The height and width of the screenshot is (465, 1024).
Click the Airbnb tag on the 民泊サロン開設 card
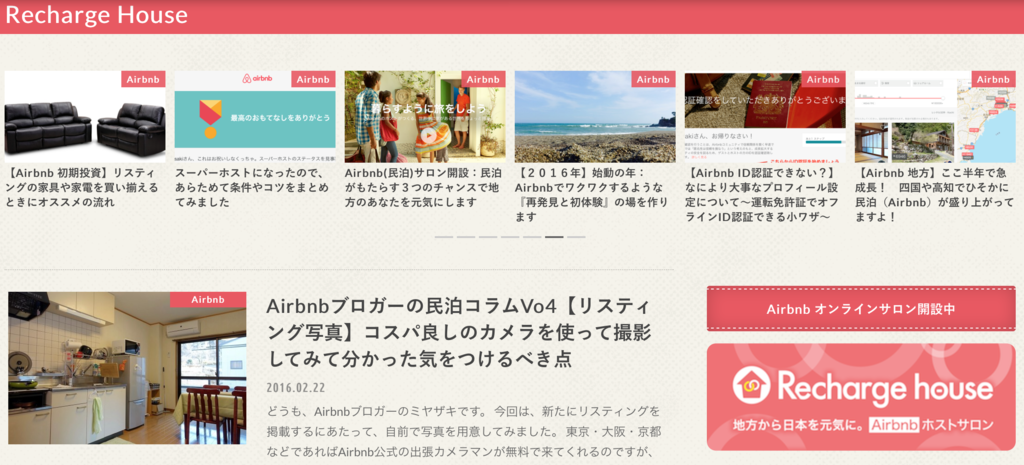pos(483,79)
